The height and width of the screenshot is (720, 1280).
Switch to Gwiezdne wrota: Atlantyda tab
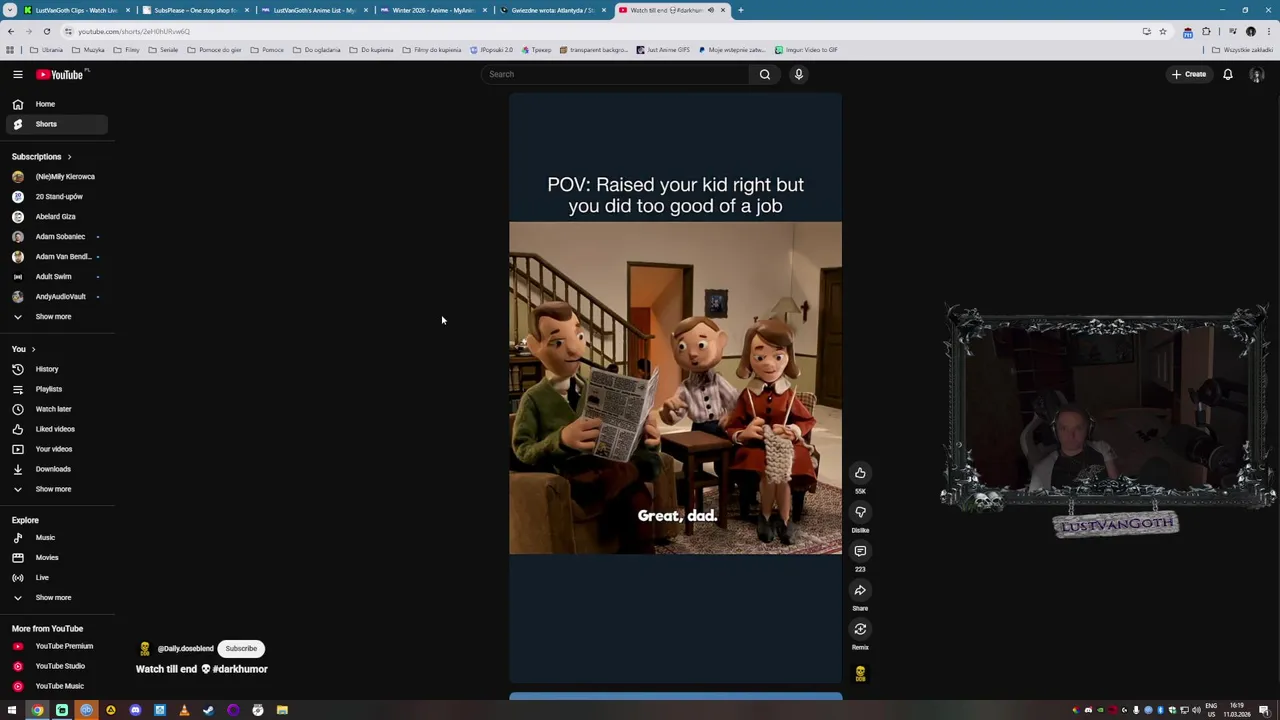[x=552, y=10]
